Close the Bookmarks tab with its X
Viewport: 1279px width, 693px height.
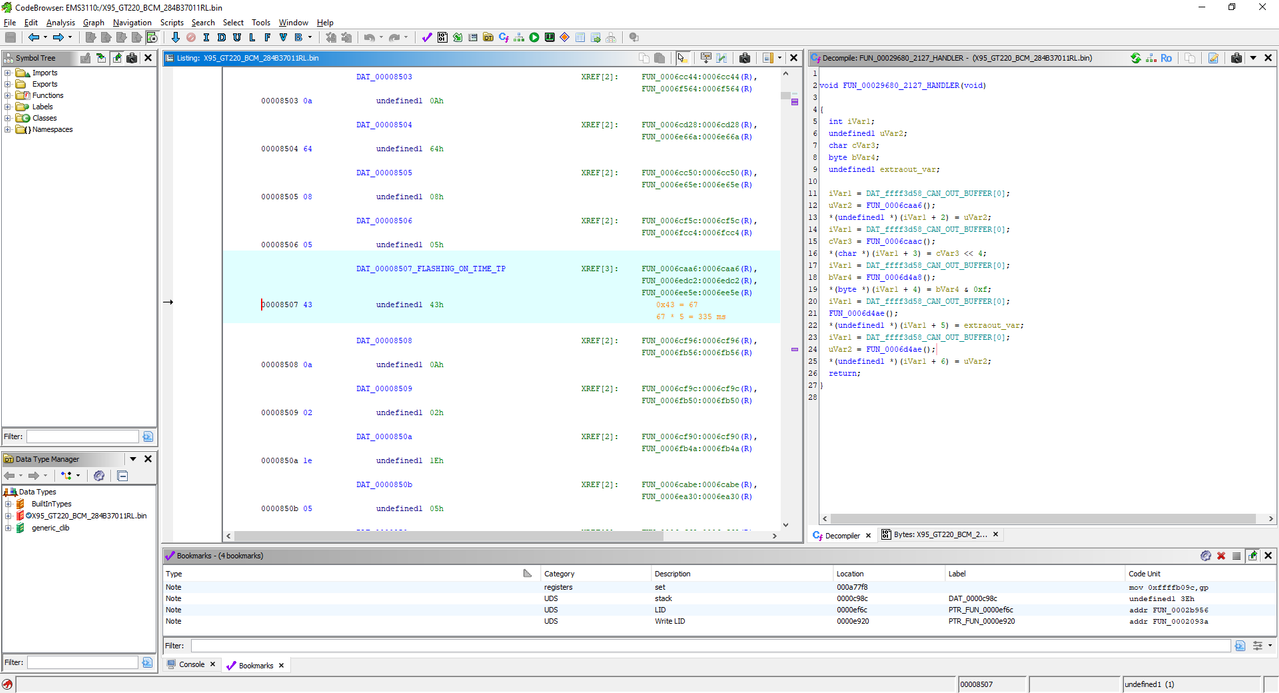(281, 665)
